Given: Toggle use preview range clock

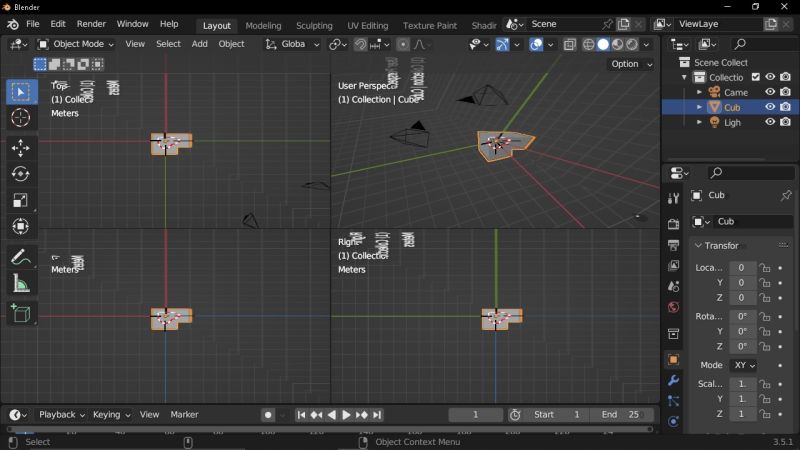Looking at the screenshot, I should (515, 415).
